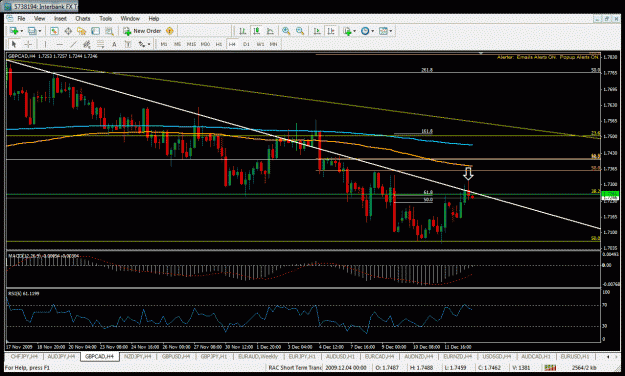Expand the New Chart dropdown arrow
Image resolution: width=625 pixels, height=376 pixels.
click(x=21, y=31)
